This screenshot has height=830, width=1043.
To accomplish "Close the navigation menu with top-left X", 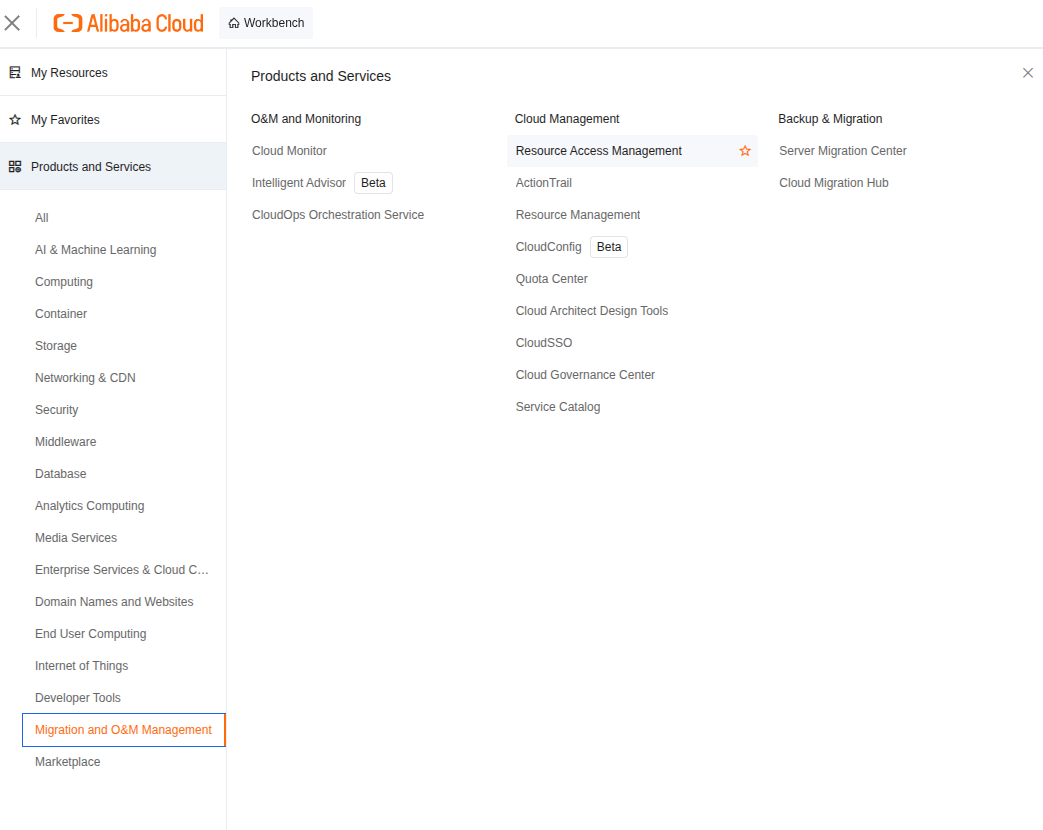I will pyautogui.click(x=12, y=23).
